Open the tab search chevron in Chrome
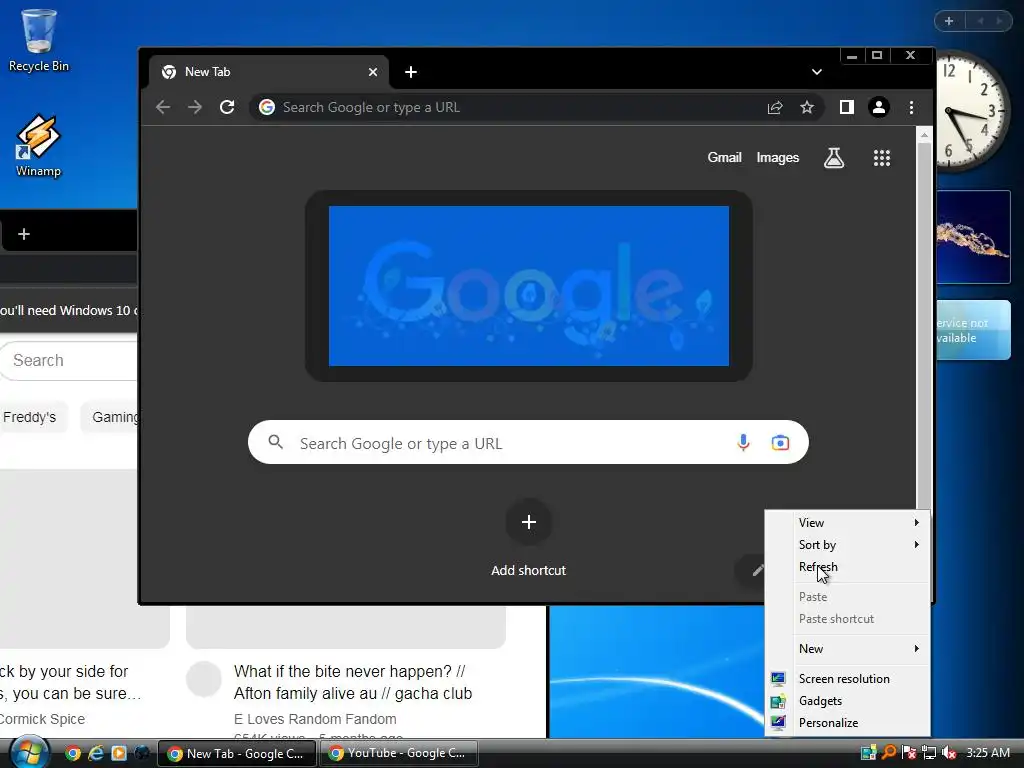 click(x=816, y=72)
